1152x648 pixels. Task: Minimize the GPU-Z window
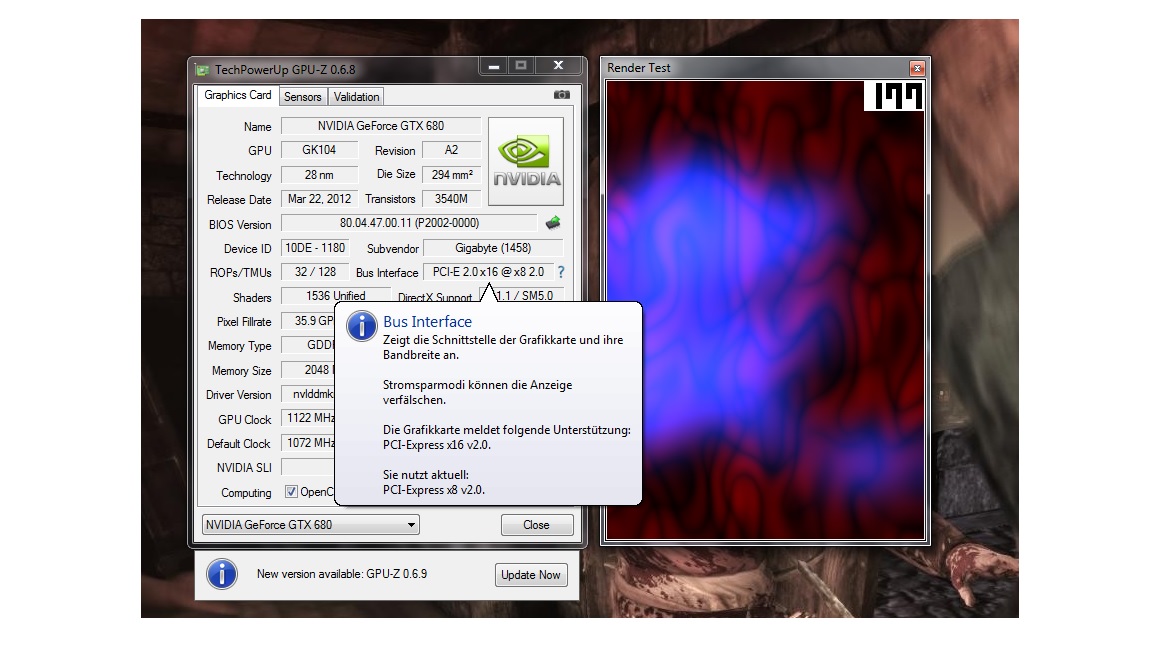(x=494, y=66)
